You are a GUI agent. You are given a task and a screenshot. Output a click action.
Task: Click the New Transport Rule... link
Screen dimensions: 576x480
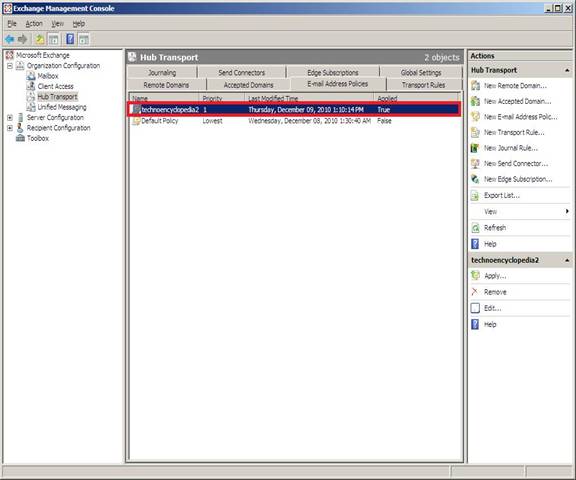pyautogui.click(x=514, y=132)
